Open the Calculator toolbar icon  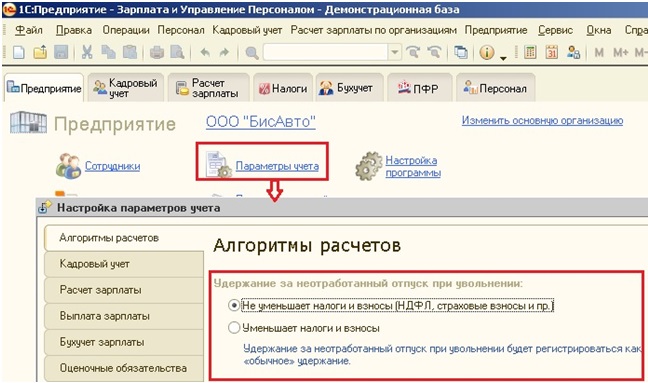(530, 52)
